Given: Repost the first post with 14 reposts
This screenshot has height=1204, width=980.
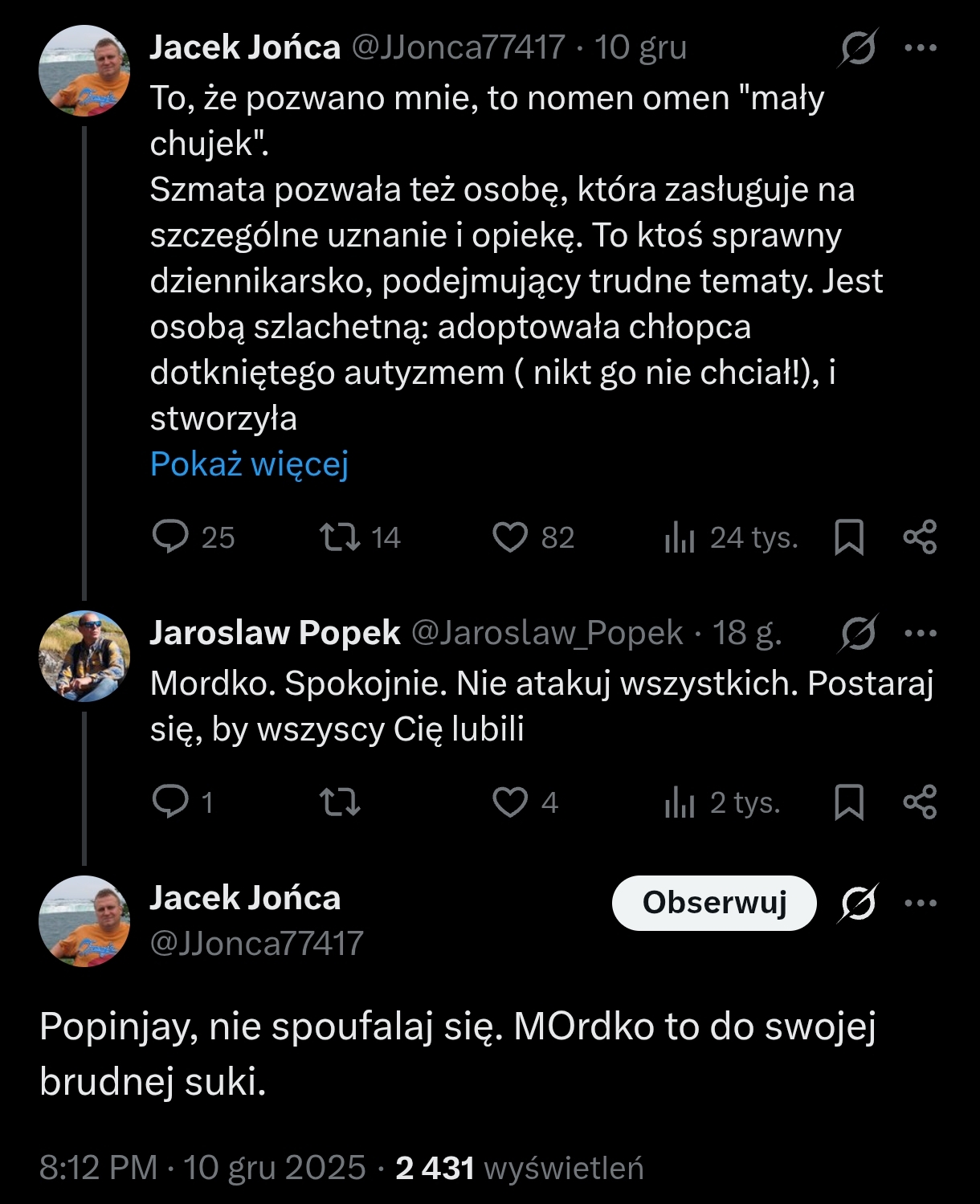Looking at the screenshot, I should (340, 537).
